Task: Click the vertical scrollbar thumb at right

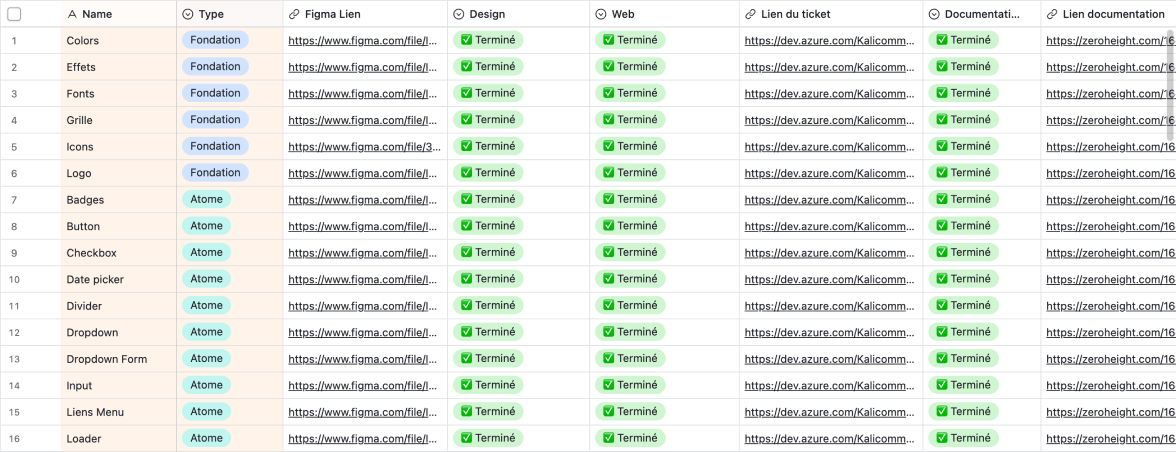Action: click(x=1171, y=84)
